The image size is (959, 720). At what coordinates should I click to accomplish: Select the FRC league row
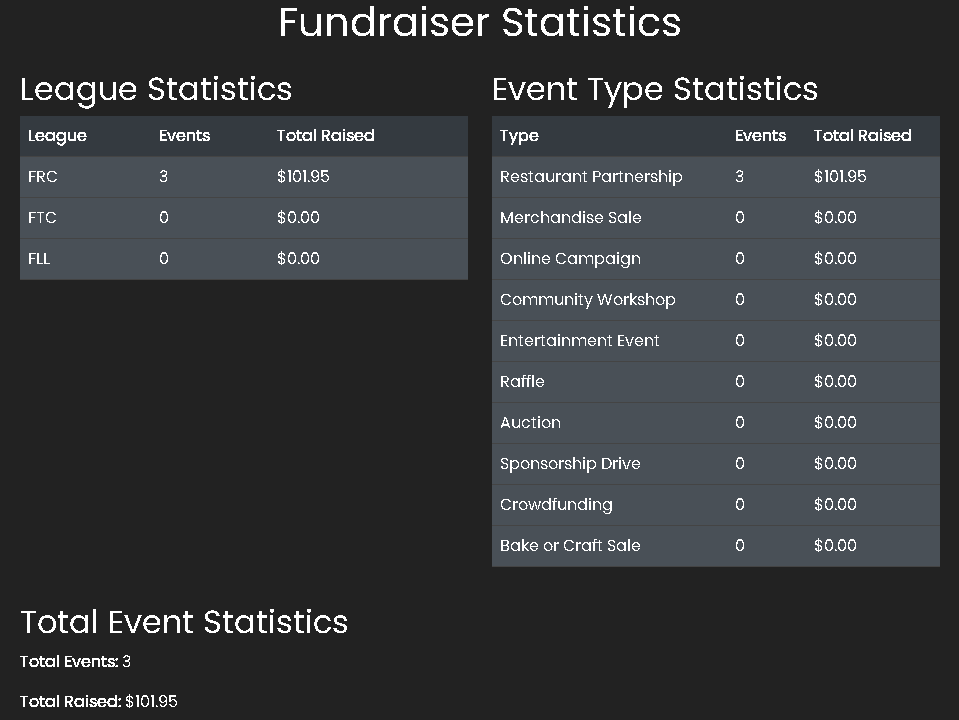click(x=244, y=177)
